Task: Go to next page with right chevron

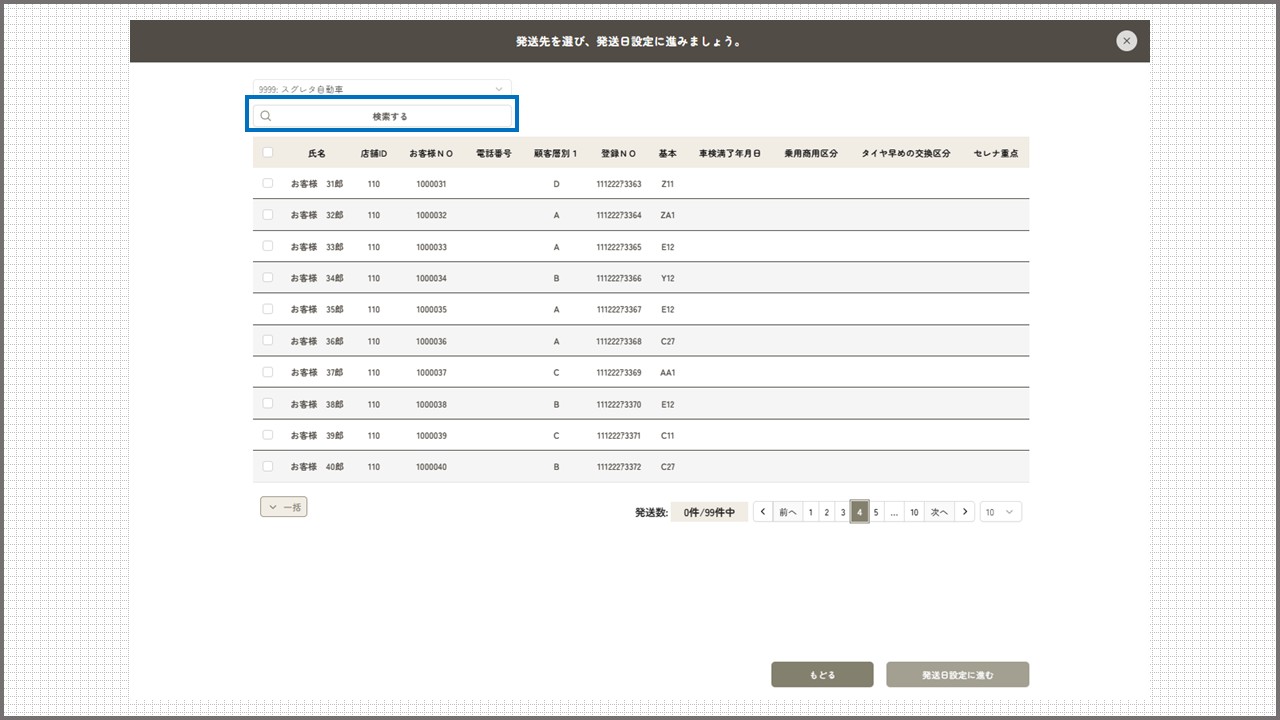Action: tap(965, 512)
